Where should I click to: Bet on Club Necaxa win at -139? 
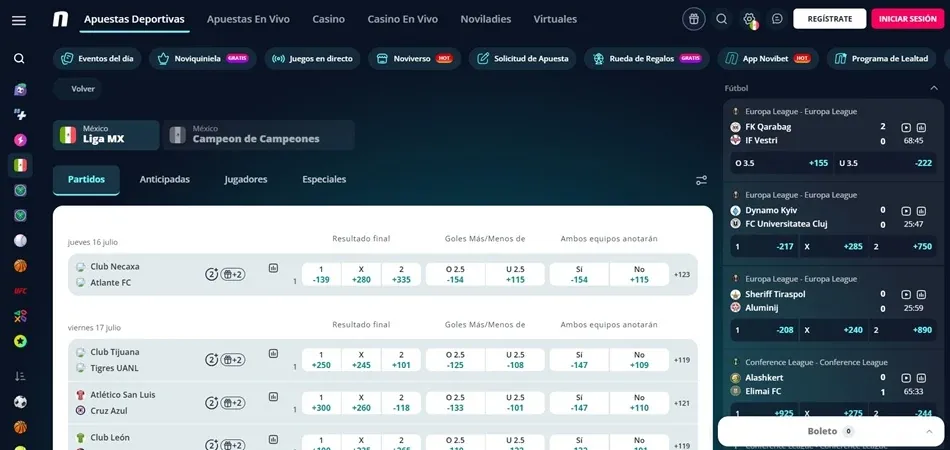(321, 274)
